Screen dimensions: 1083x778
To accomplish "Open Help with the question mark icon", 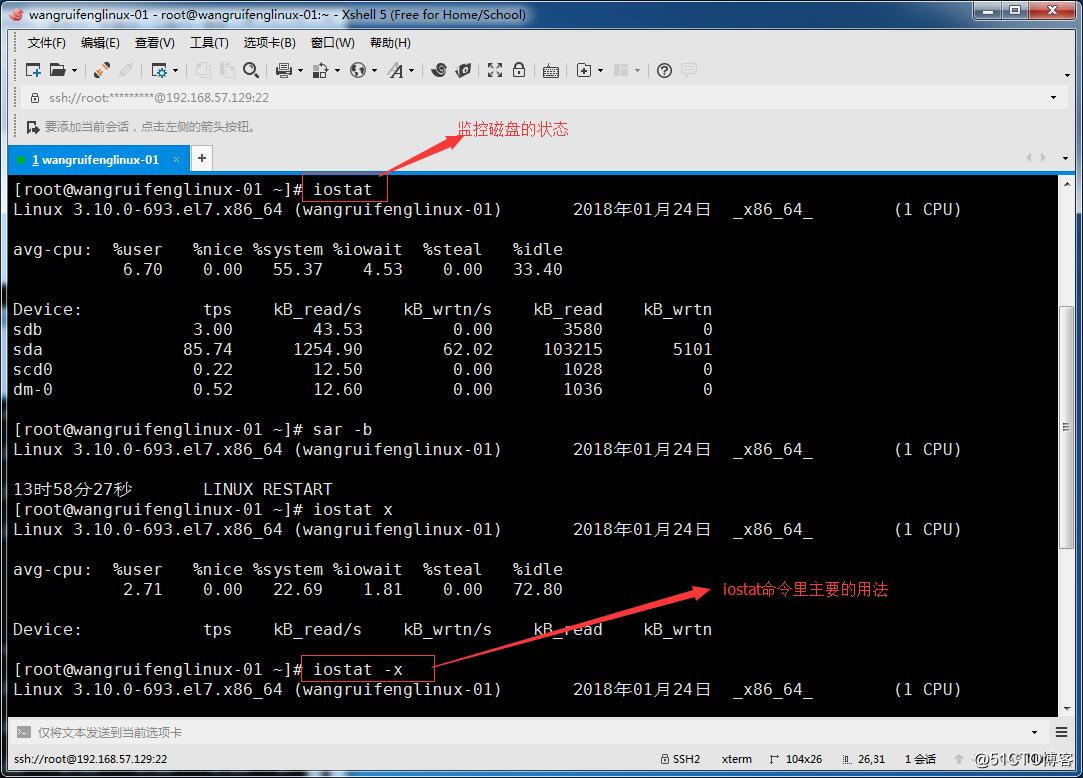I will [x=664, y=70].
